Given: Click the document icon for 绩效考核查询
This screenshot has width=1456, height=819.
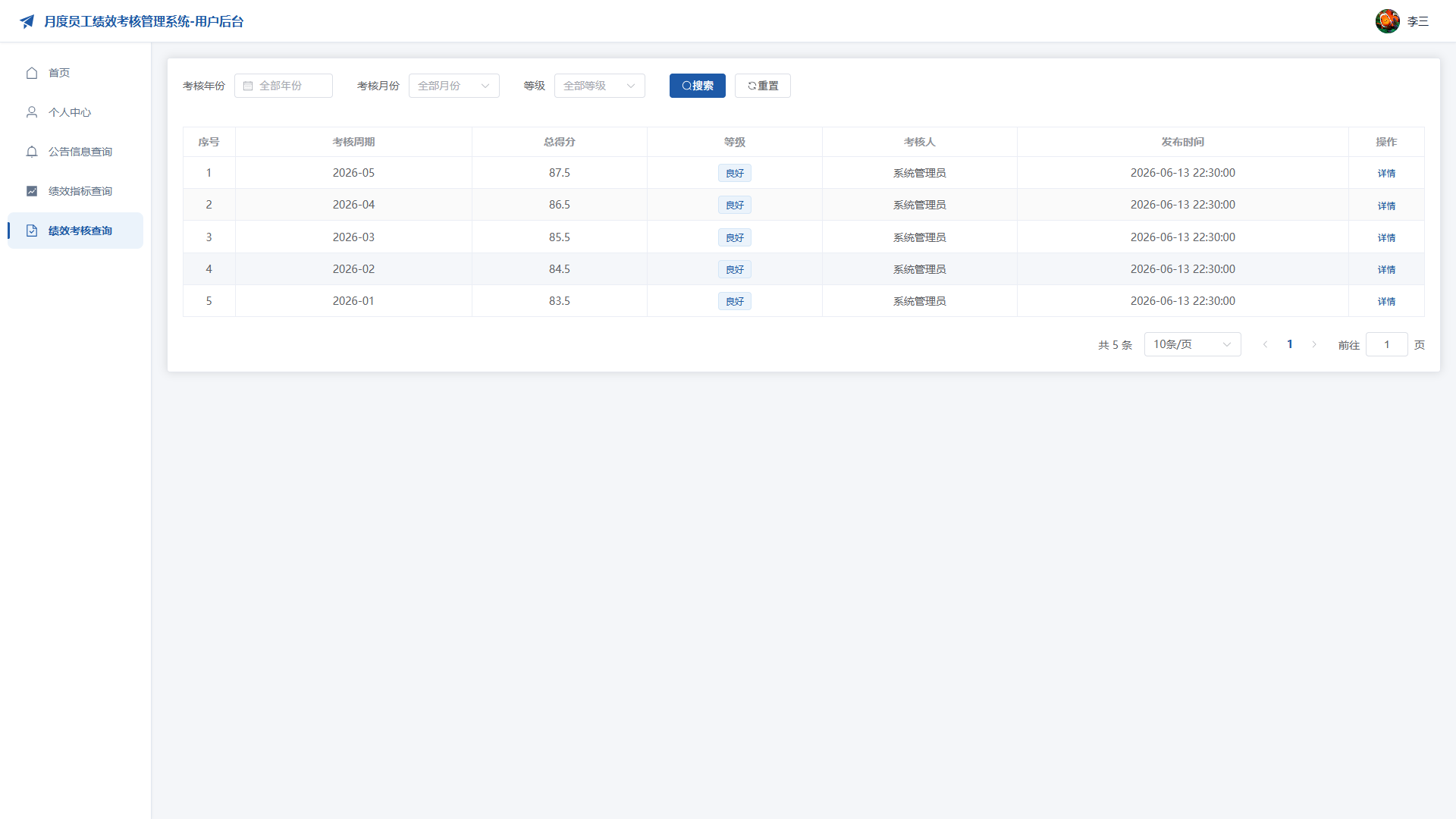Looking at the screenshot, I should point(32,231).
